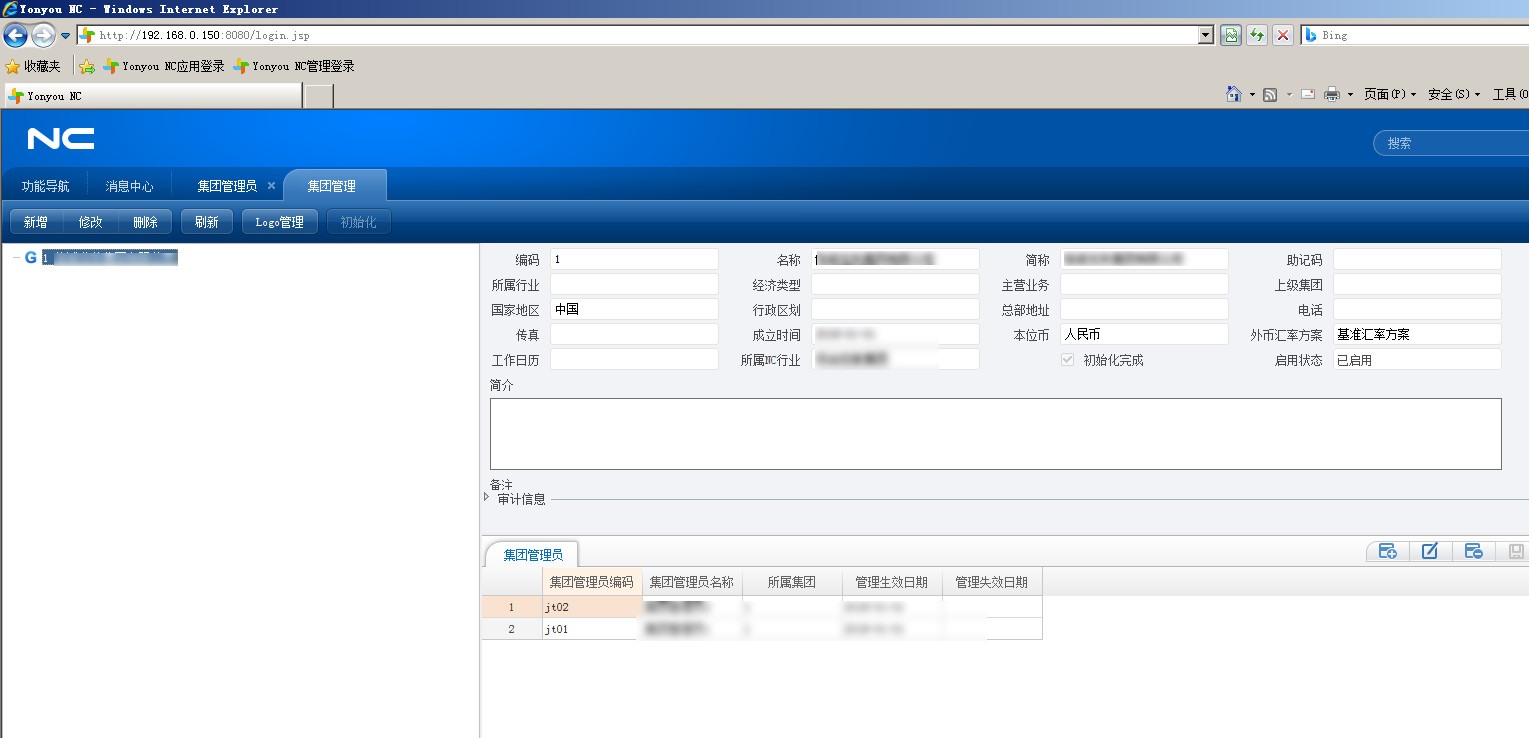Switch to the 消息中心 tab
1529x738 pixels.
point(130,186)
